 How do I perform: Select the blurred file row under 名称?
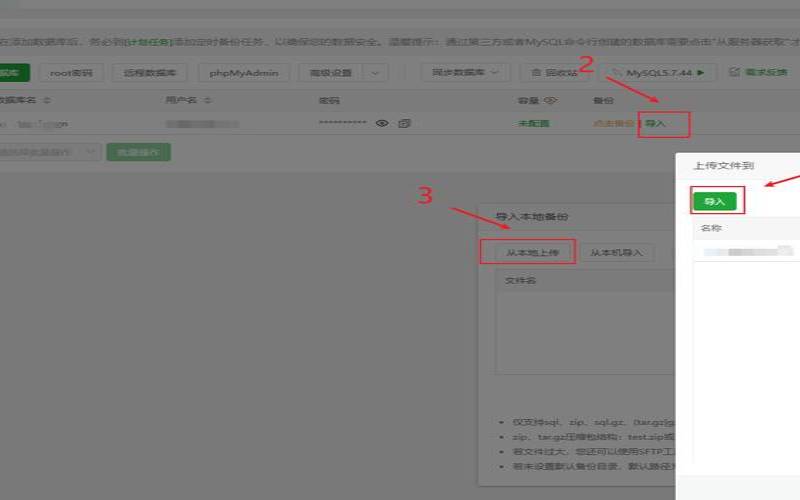tap(747, 251)
